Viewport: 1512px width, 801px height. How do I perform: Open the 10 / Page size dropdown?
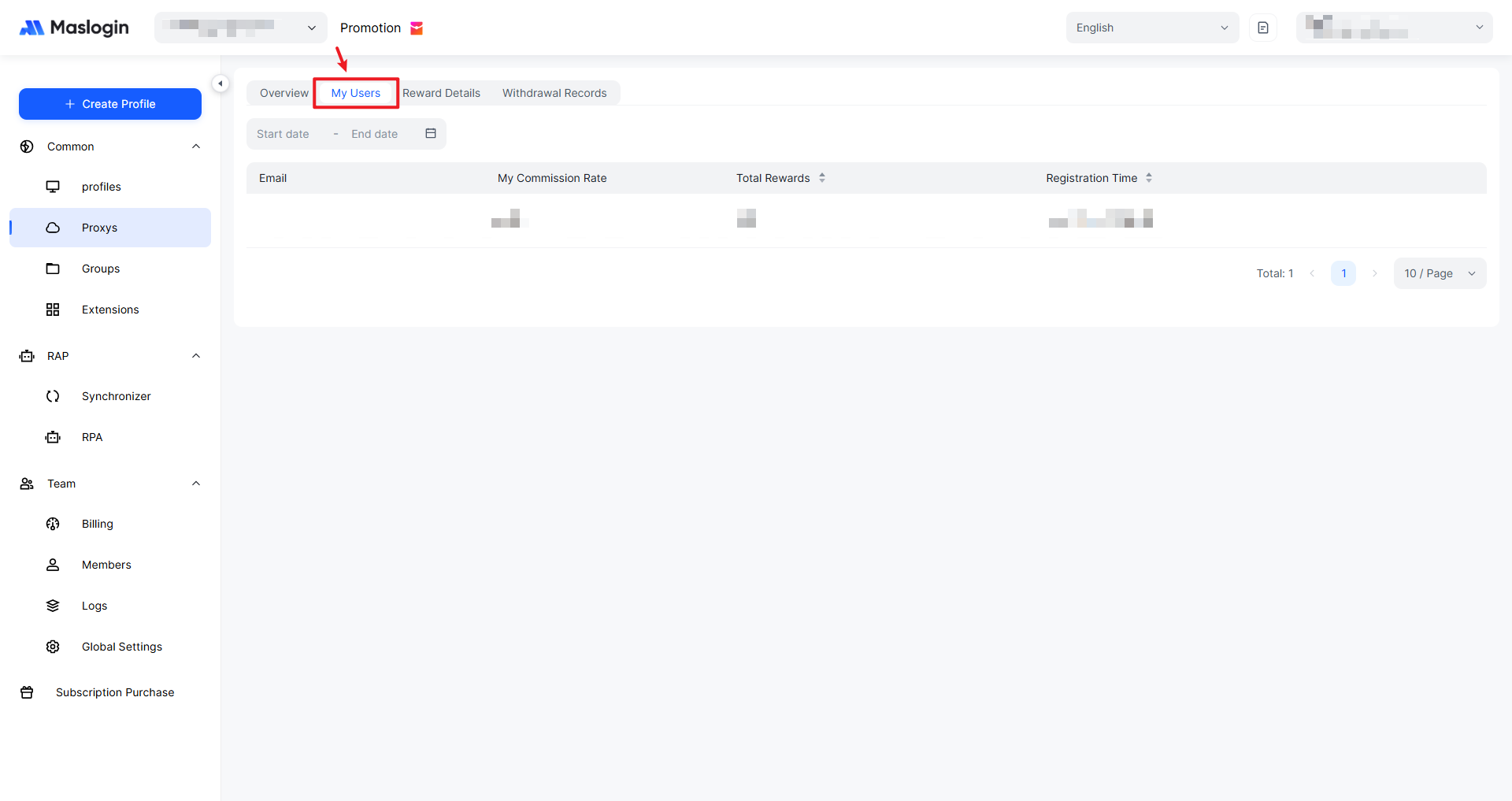tap(1440, 273)
